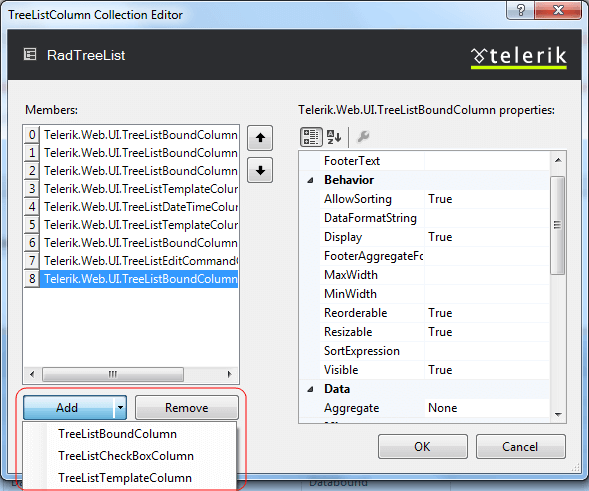Click property grid scroll down arrow
The image size is (589, 491).
pos(558,415)
